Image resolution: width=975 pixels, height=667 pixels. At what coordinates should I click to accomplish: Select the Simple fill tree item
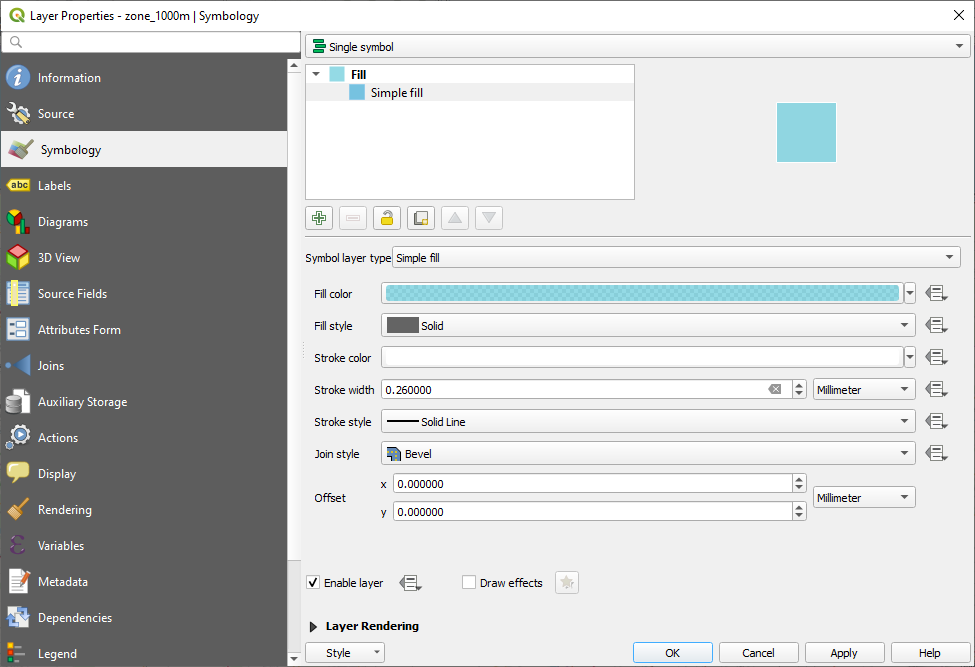[396, 93]
